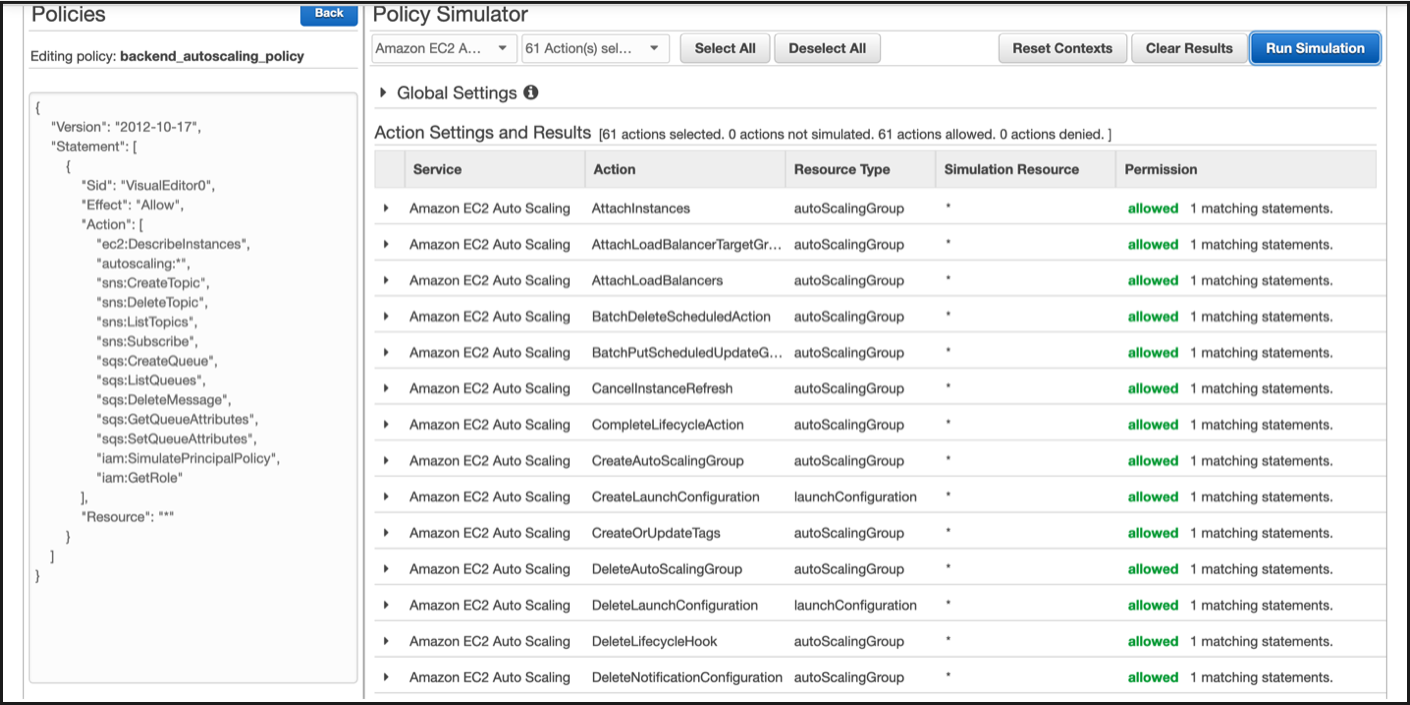Expand the CreateAutoScalingGroup row
1410x705 pixels.
tap(386, 461)
